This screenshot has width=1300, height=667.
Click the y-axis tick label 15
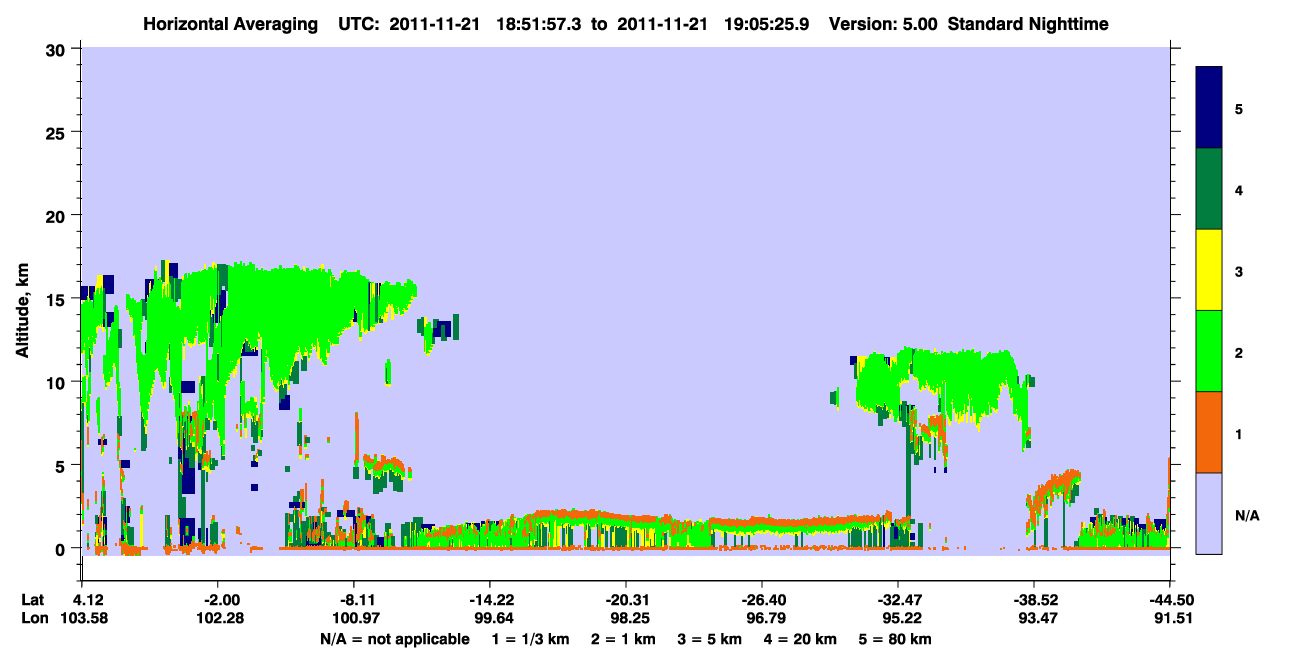(x=58, y=299)
